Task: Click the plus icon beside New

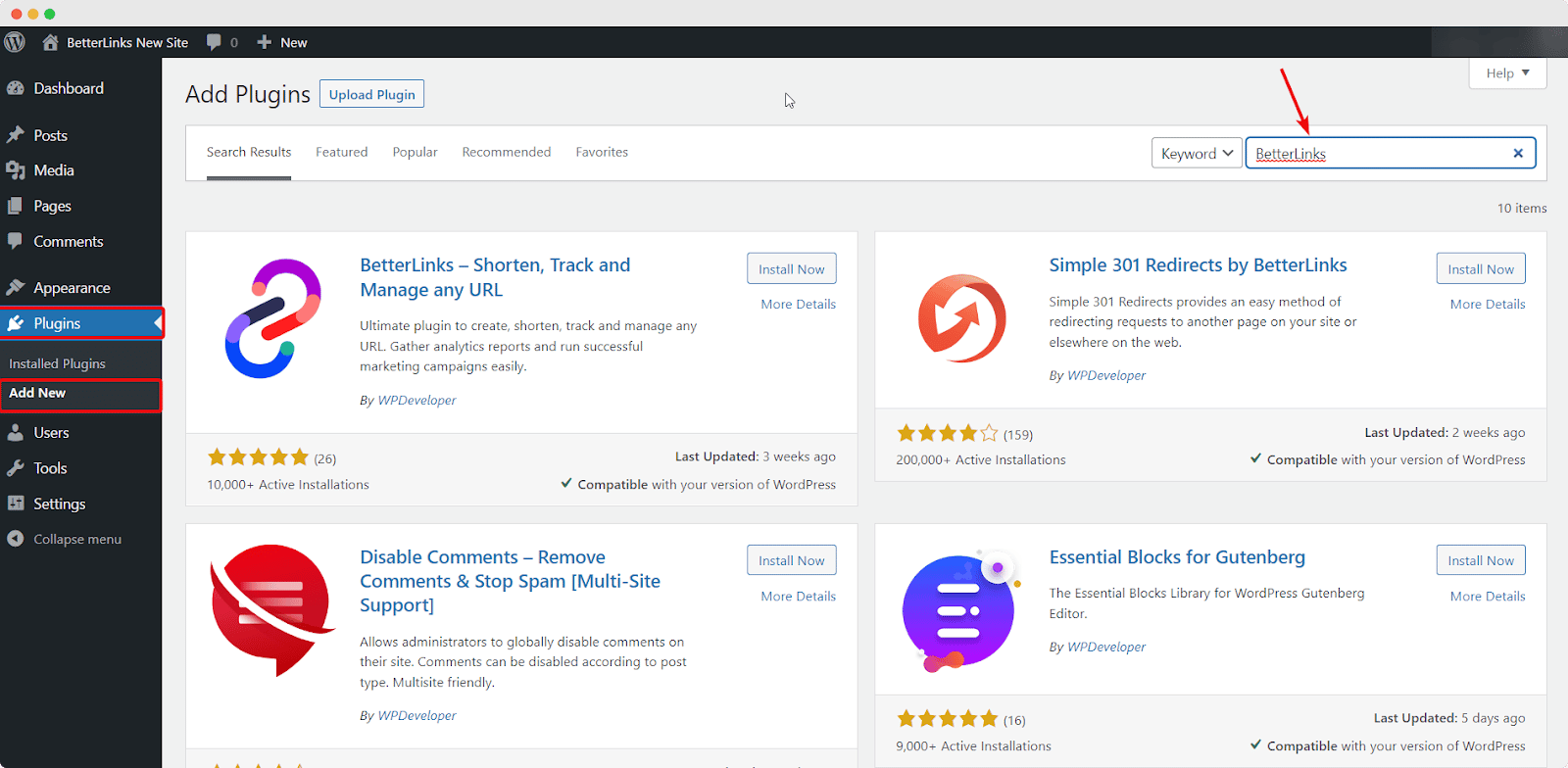Action: click(264, 42)
